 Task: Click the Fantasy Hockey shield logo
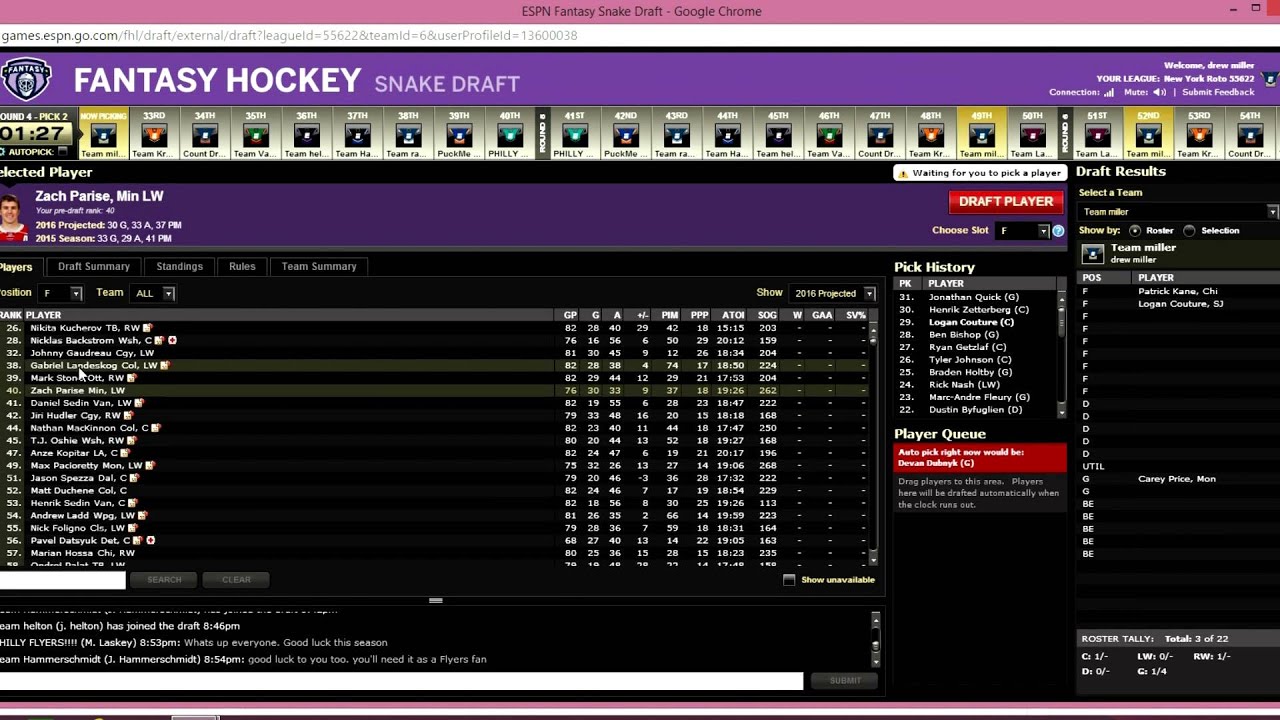pyautogui.click(x=26, y=79)
